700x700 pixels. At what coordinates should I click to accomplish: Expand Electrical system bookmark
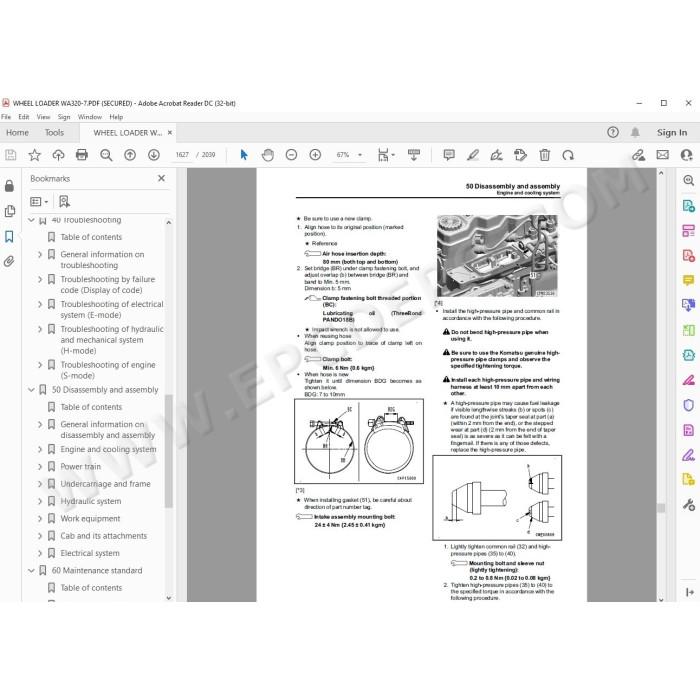[x=40, y=553]
